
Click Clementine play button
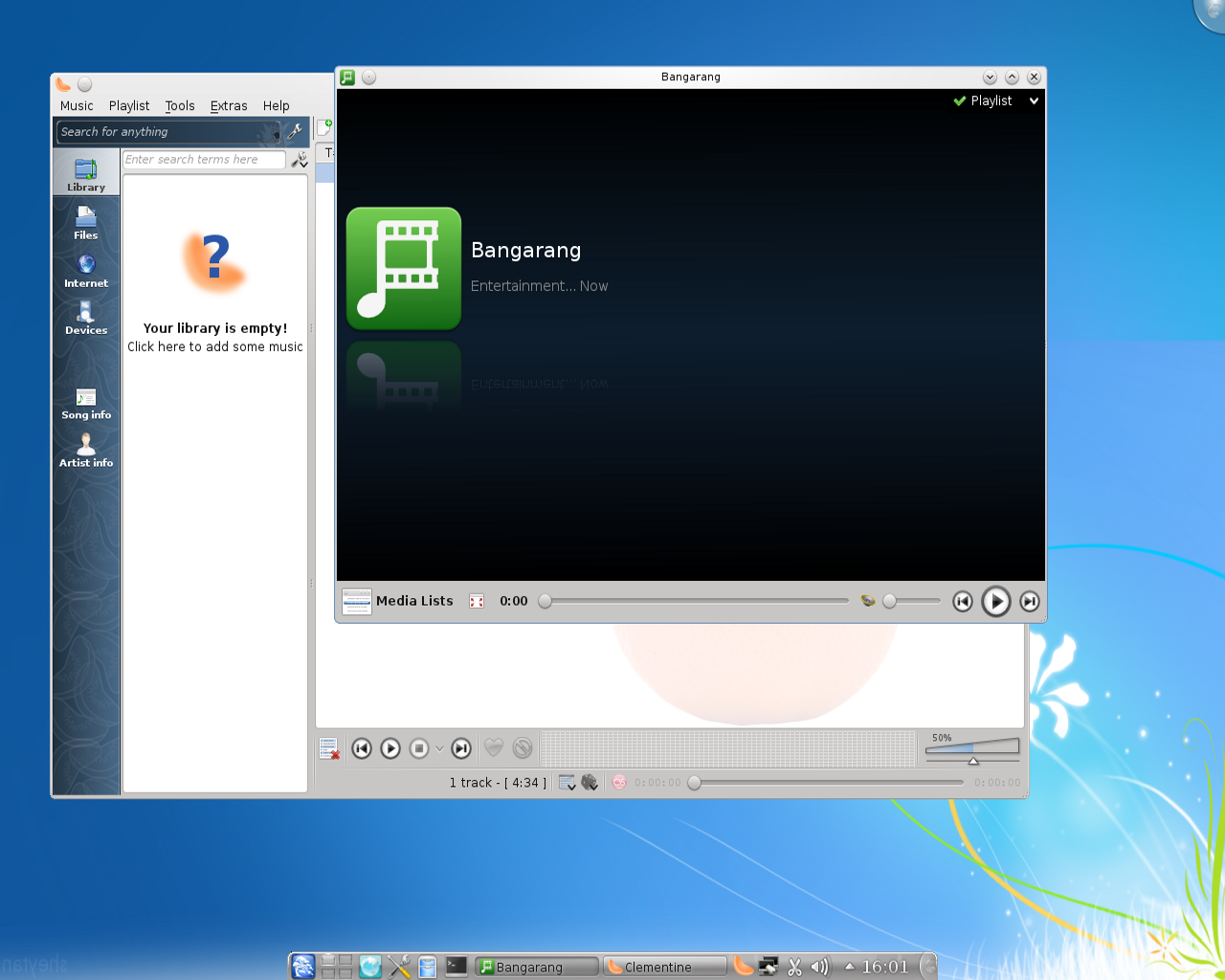[390, 748]
